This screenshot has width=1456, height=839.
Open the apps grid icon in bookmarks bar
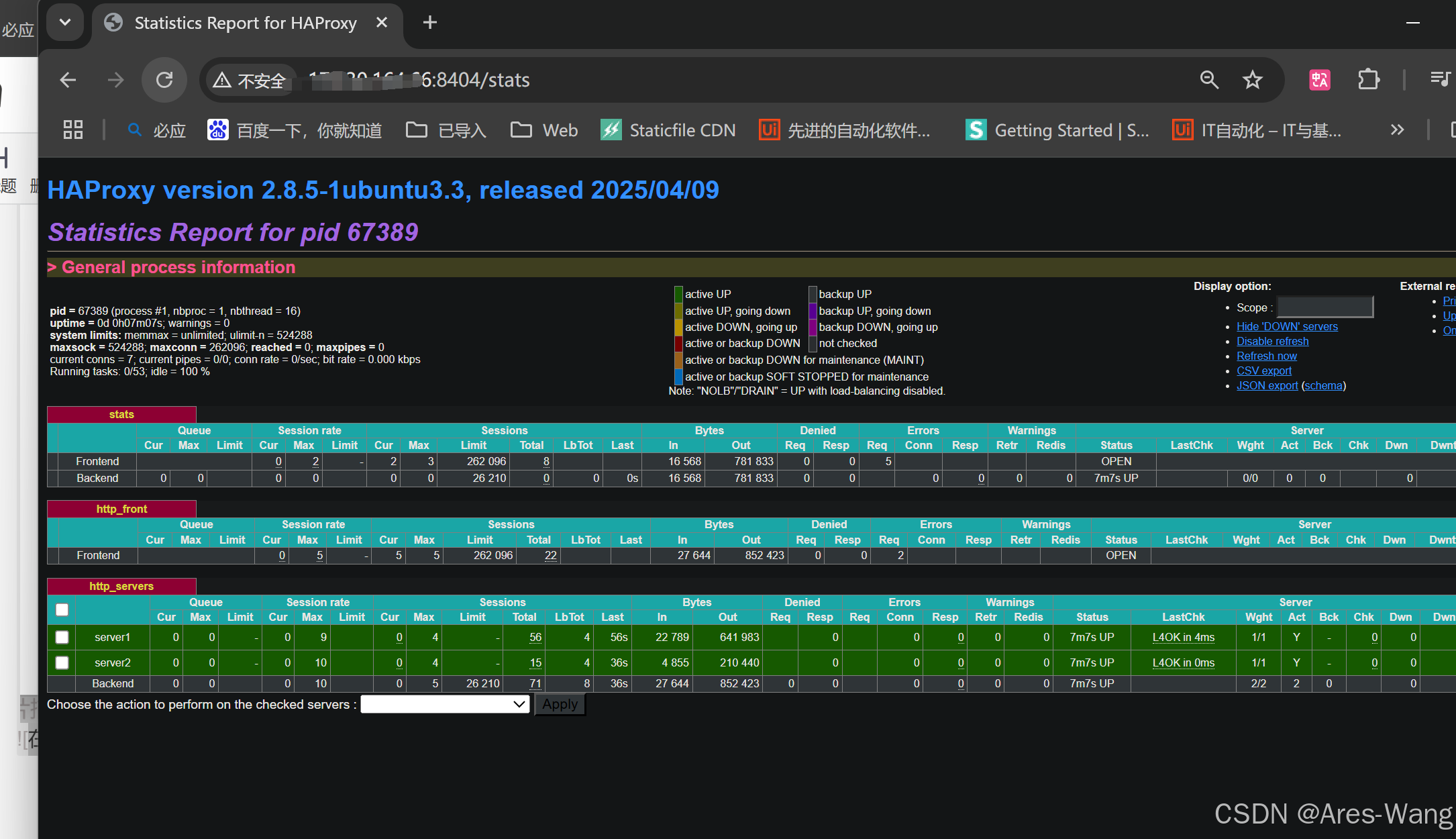coord(72,130)
